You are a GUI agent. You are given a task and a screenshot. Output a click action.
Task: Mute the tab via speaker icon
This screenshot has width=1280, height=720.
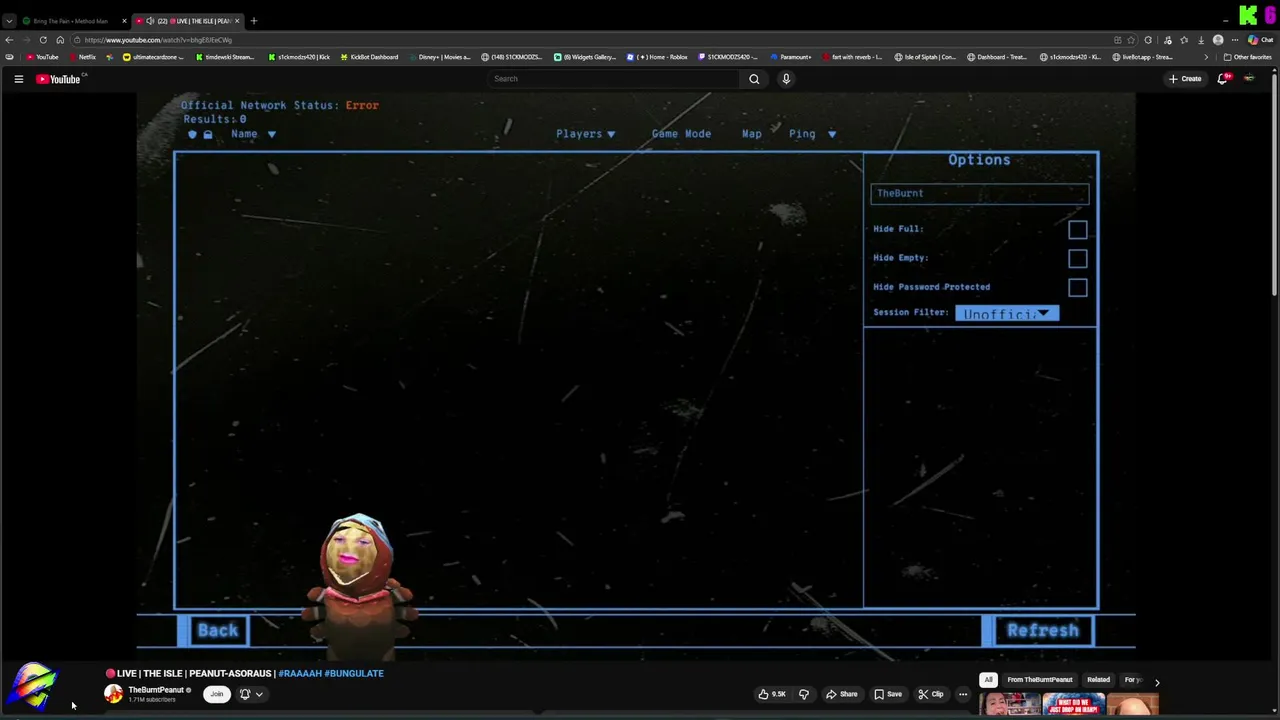tap(150, 21)
